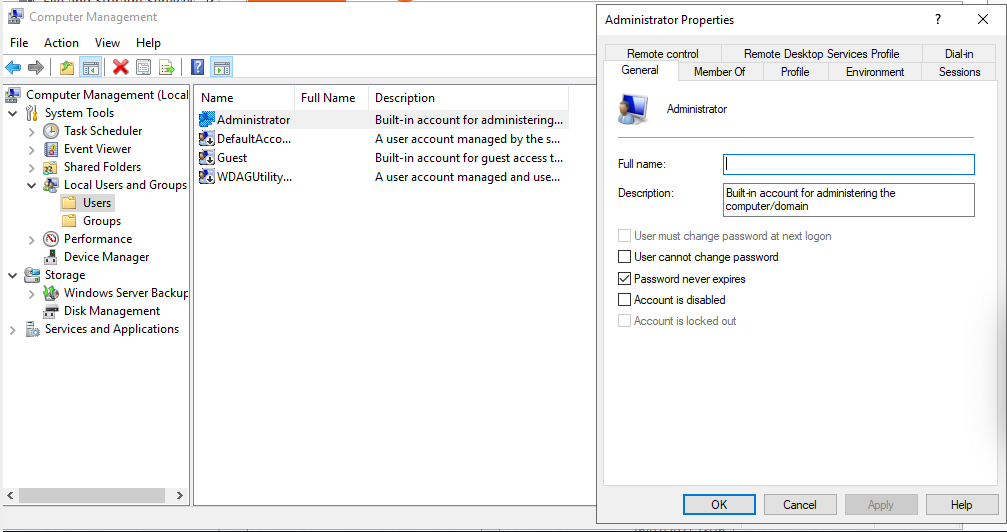The height and width of the screenshot is (532, 1007).
Task: Click the Task Scheduler clock icon
Action: click(51, 131)
